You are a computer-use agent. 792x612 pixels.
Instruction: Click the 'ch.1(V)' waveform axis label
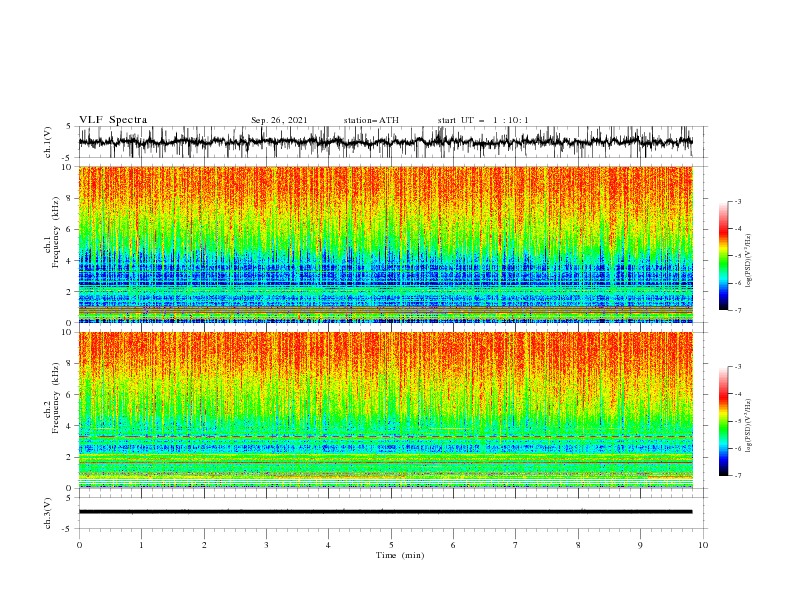pyautogui.click(x=48, y=142)
